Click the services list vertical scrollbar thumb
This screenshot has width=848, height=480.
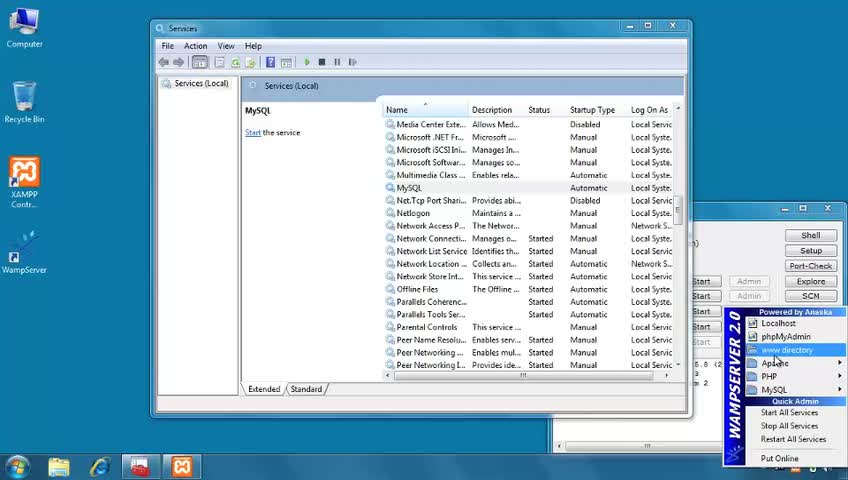click(678, 209)
